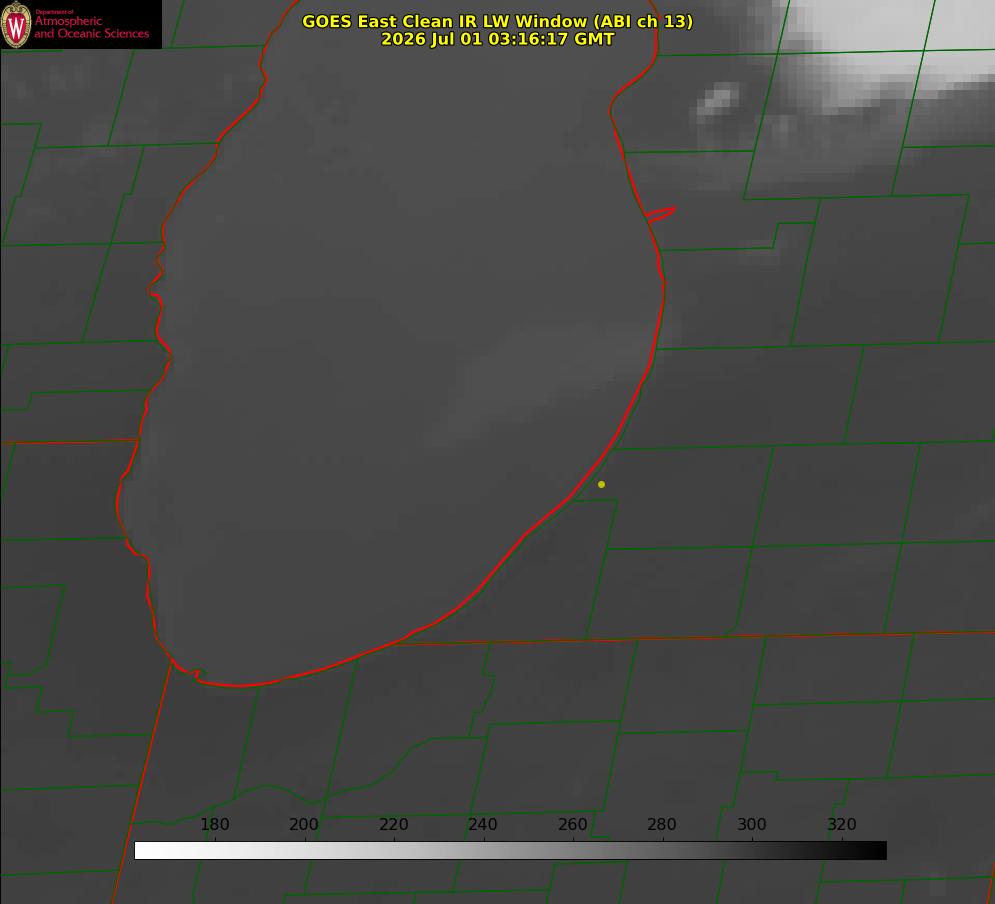Click the small isolated gray cloud patch
Viewport: 995px width, 904px height.
pyautogui.click(x=718, y=102)
